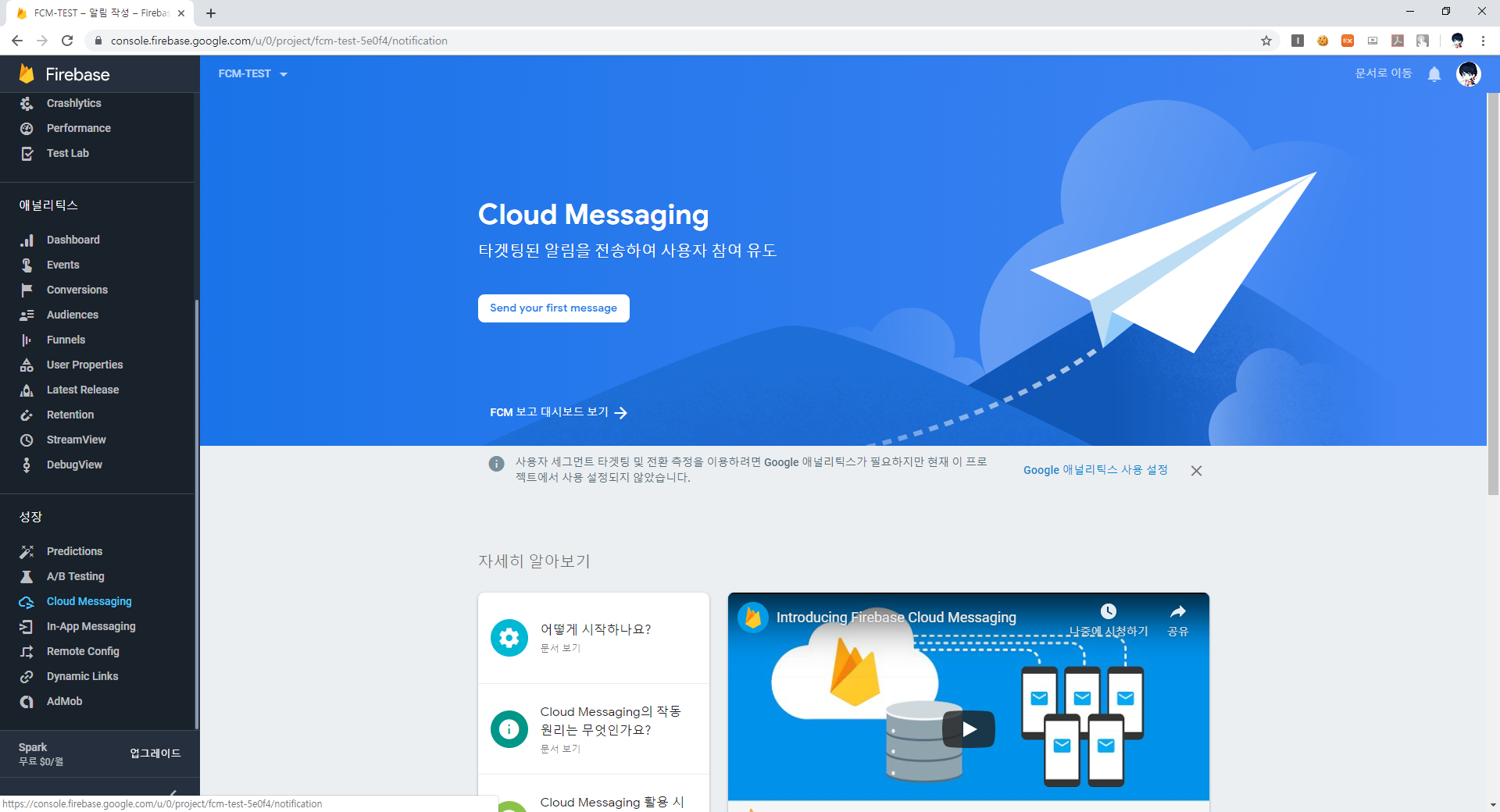Image resolution: width=1500 pixels, height=812 pixels.
Task: Click the In-App Messaging icon
Action: pos(27,626)
